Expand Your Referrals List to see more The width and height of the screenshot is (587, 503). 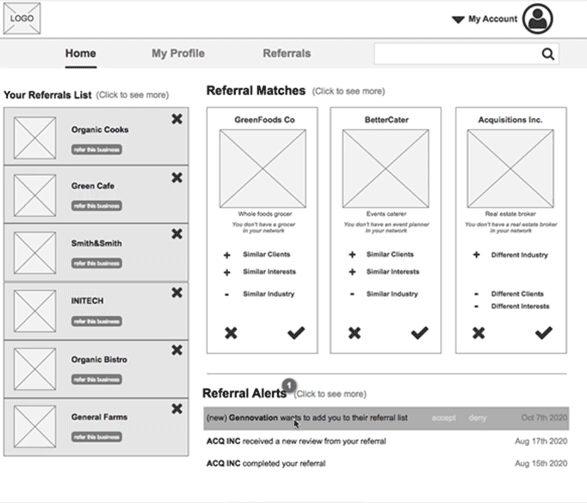[x=133, y=95]
